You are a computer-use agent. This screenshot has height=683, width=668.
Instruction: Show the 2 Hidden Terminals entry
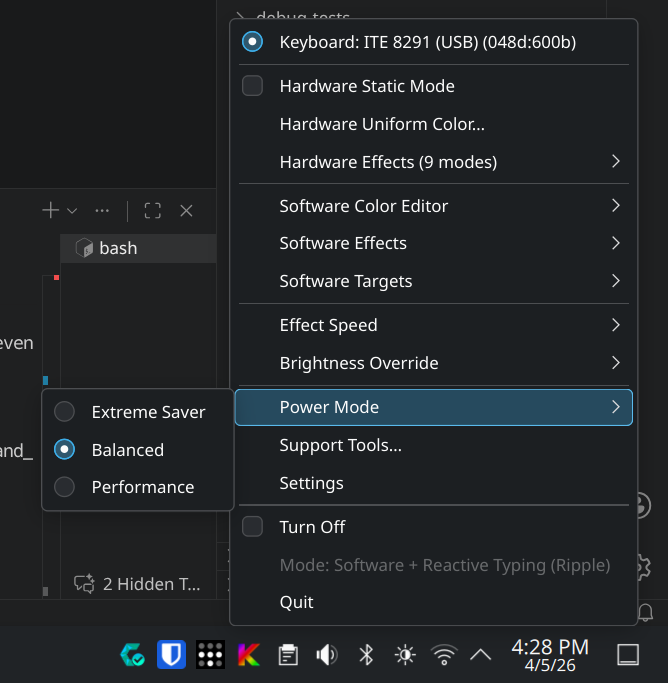(x=138, y=584)
